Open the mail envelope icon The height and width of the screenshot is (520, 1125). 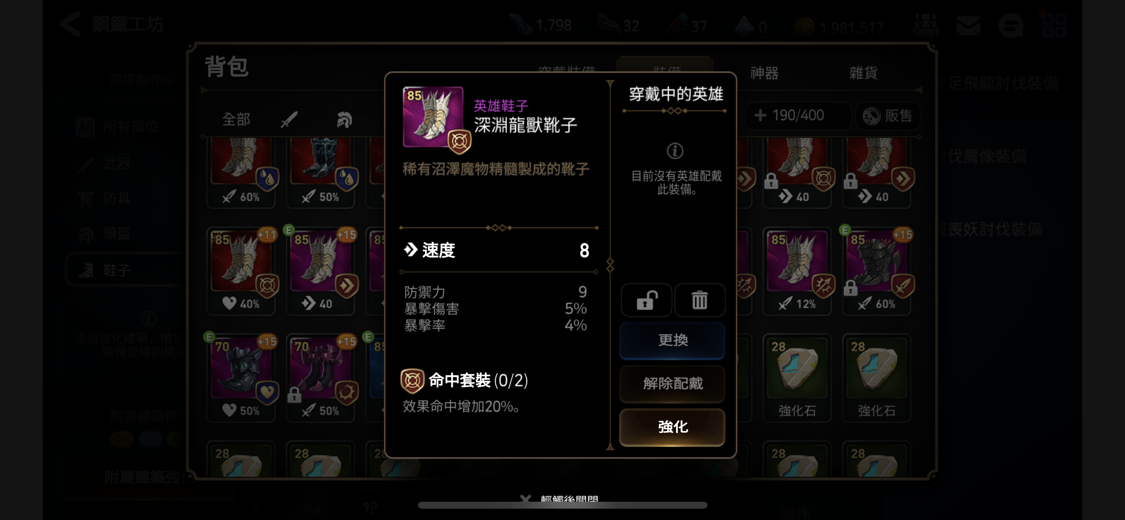click(968, 26)
